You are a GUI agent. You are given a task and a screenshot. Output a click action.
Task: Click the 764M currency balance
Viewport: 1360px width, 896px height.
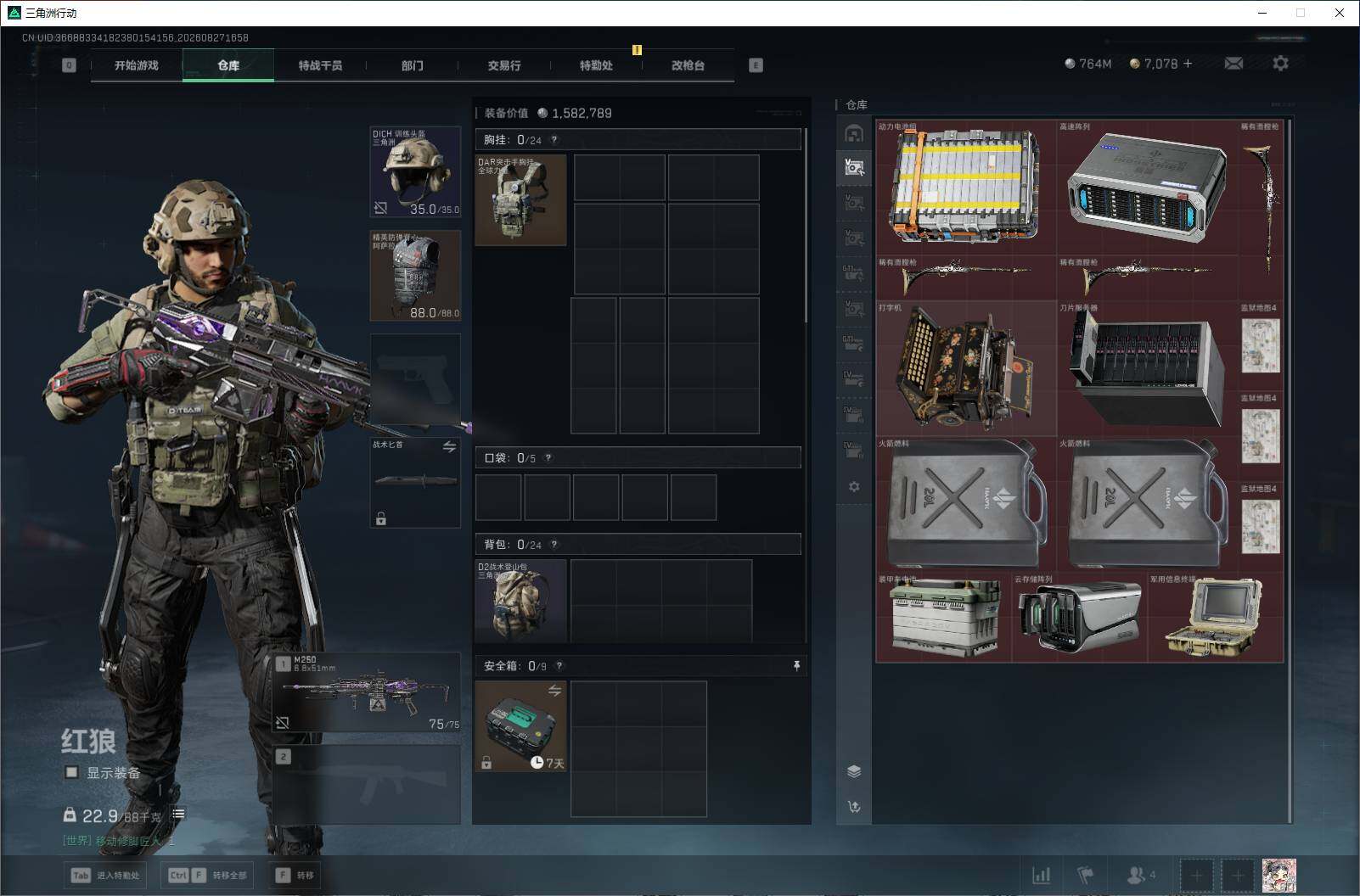pyautogui.click(x=1087, y=64)
